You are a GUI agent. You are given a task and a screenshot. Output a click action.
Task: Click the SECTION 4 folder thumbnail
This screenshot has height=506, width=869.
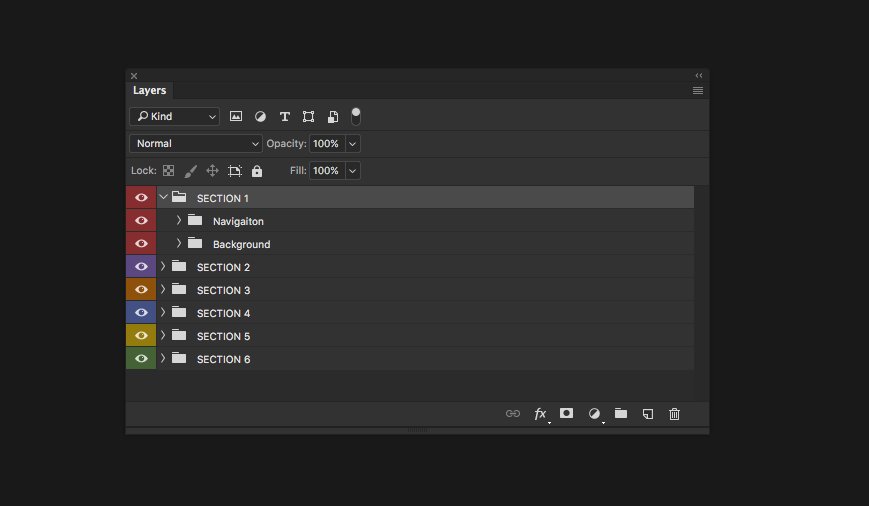click(x=179, y=312)
